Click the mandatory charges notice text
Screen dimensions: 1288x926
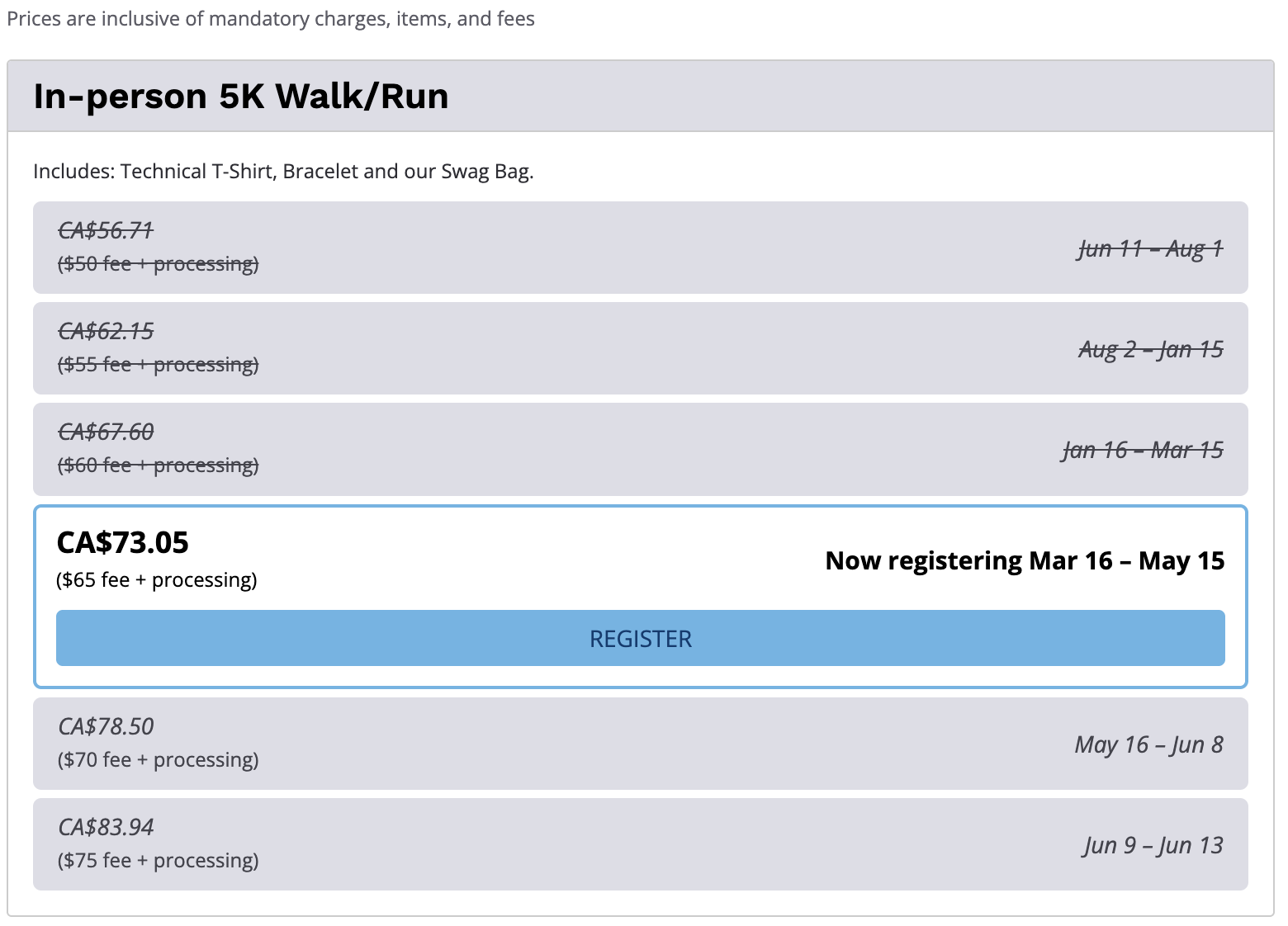point(271,18)
